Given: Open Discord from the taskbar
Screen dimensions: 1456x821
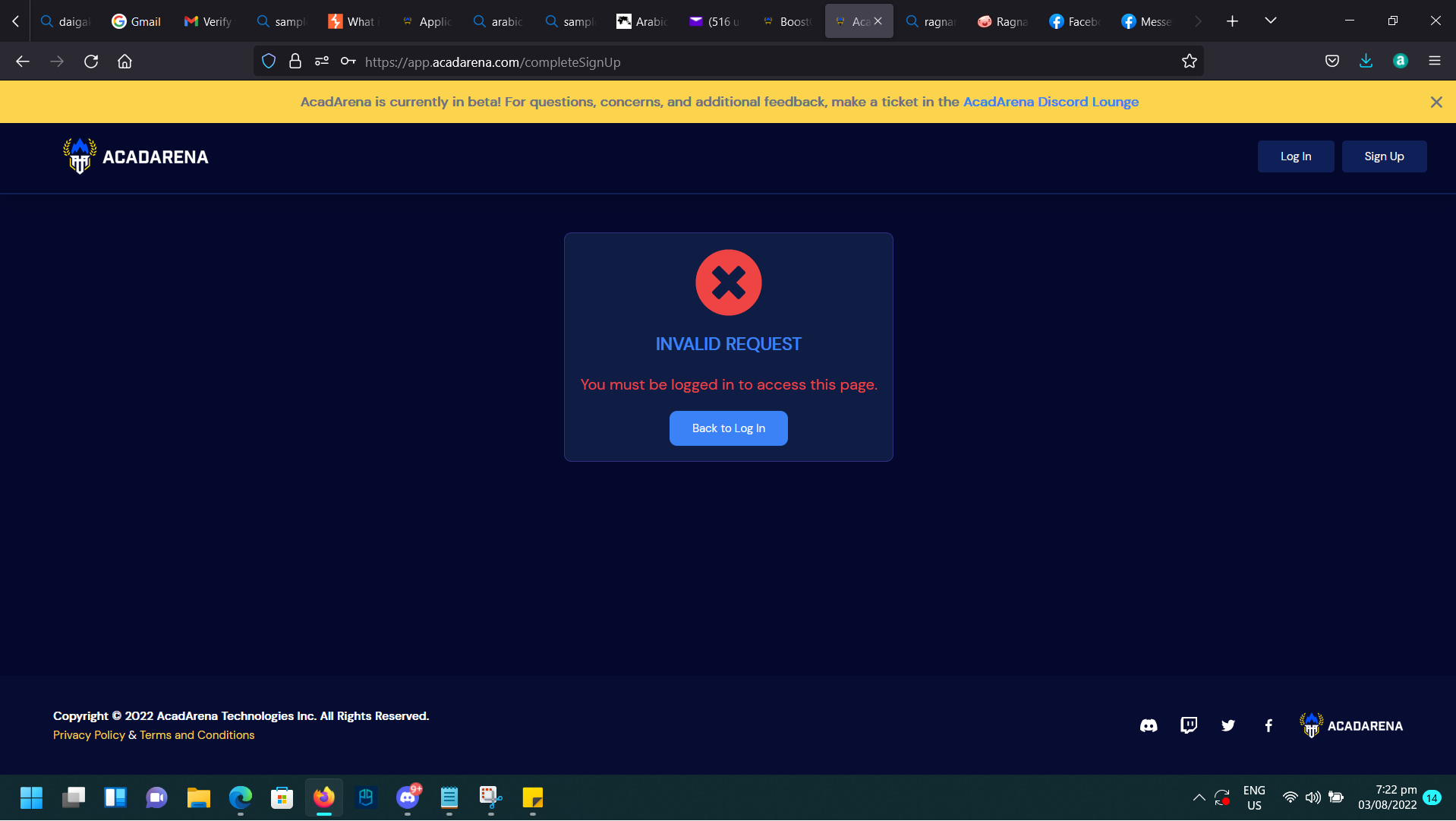Looking at the screenshot, I should point(408,798).
